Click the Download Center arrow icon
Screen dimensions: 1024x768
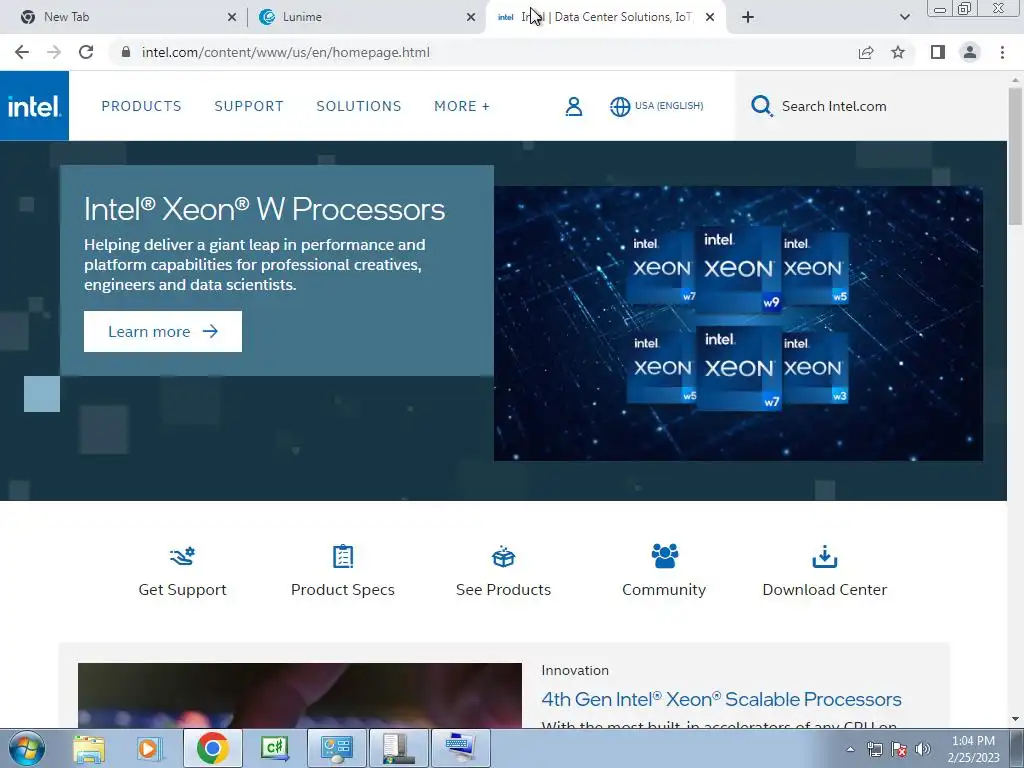click(825, 556)
